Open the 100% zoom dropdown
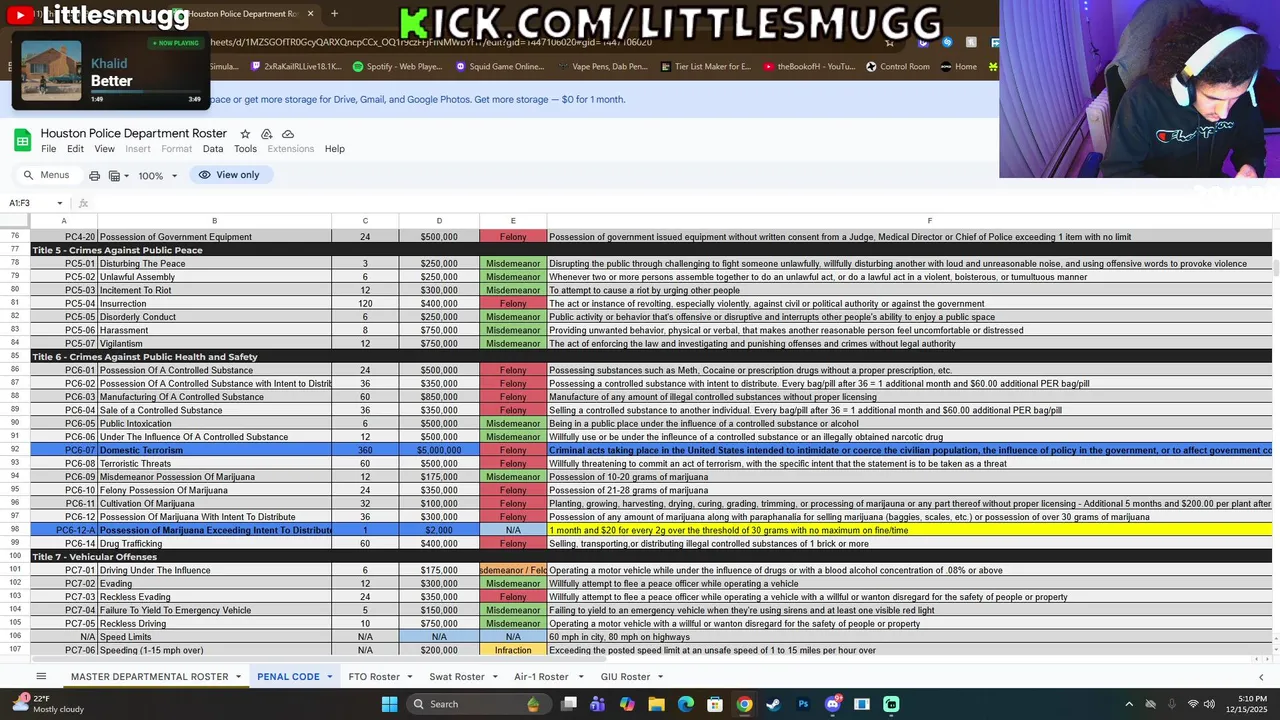 coord(158,175)
